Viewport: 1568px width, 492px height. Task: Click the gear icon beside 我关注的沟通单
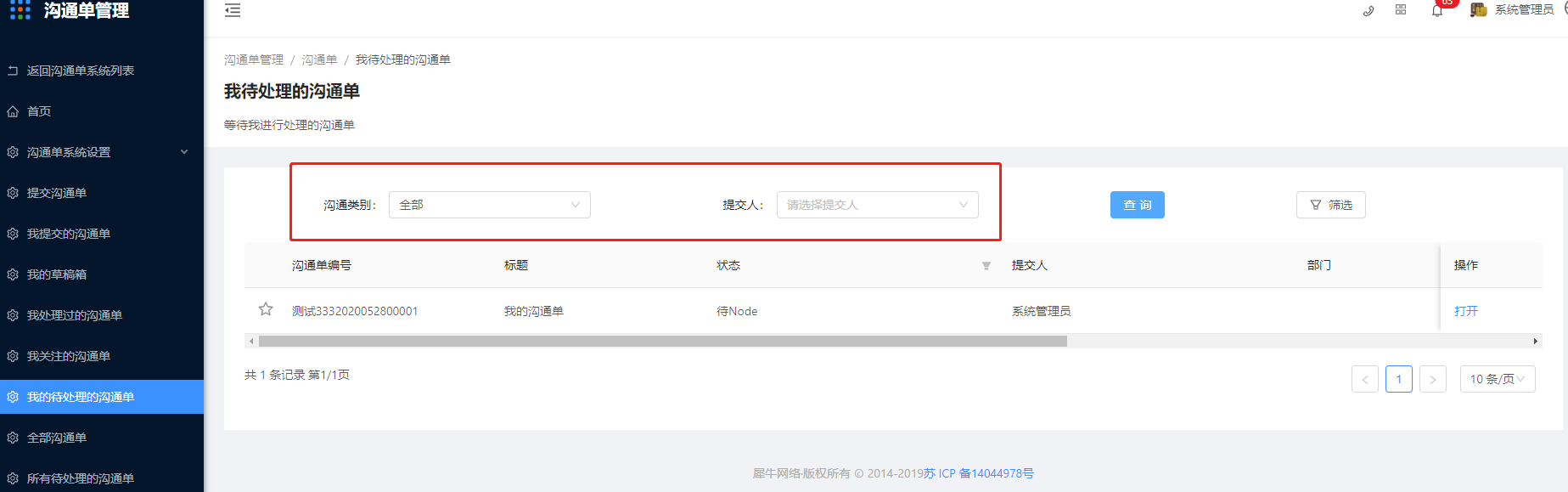click(13, 356)
